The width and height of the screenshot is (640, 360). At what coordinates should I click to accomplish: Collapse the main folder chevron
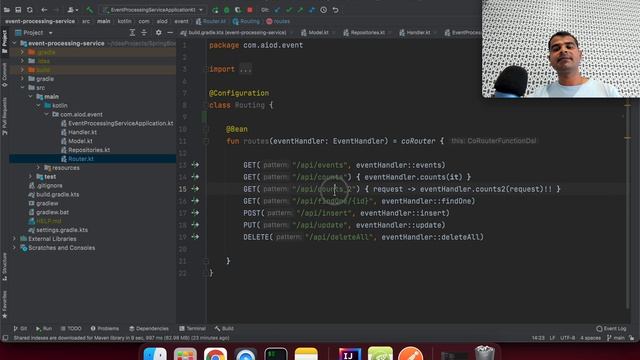(31, 97)
